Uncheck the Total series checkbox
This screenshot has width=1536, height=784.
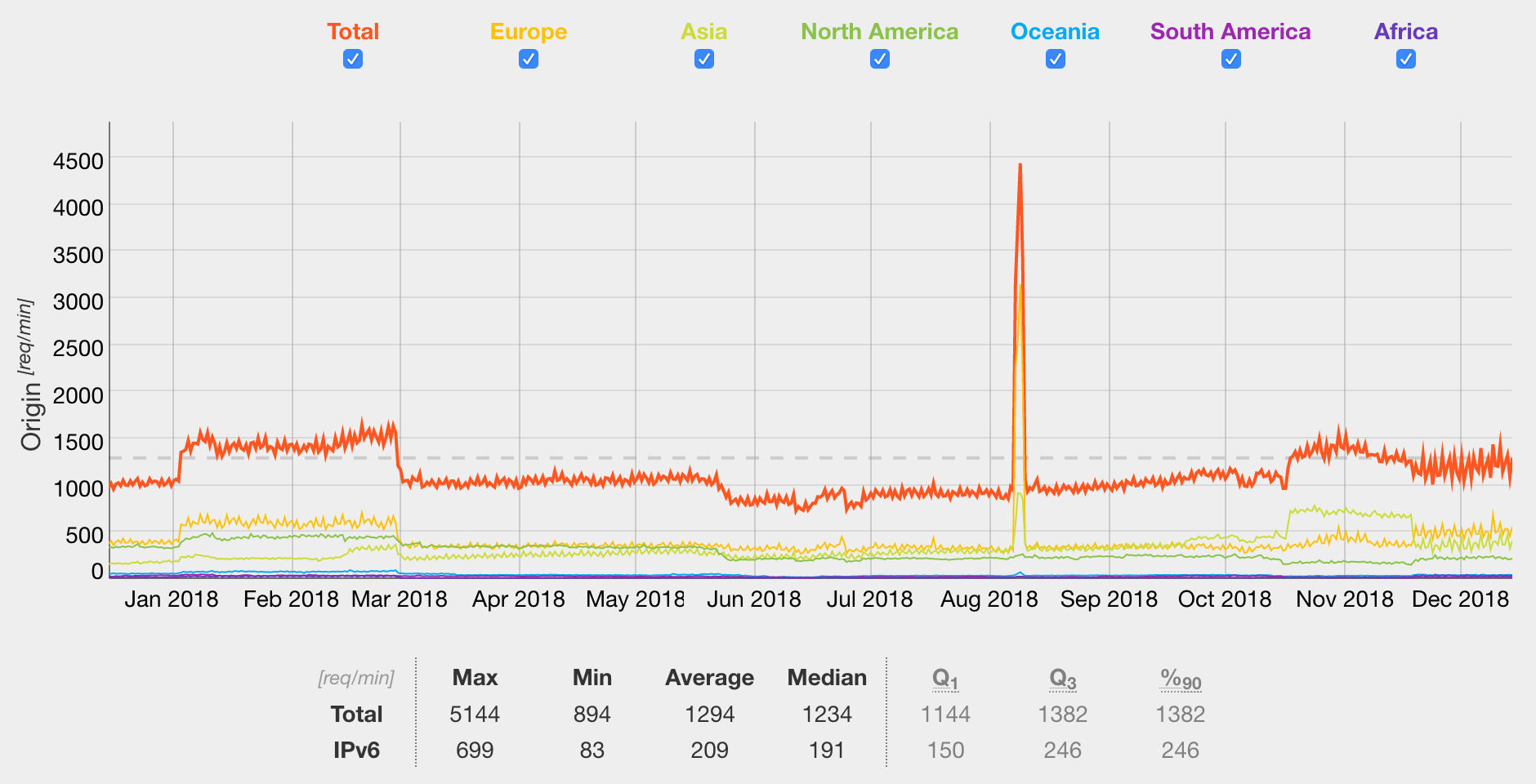pos(353,59)
